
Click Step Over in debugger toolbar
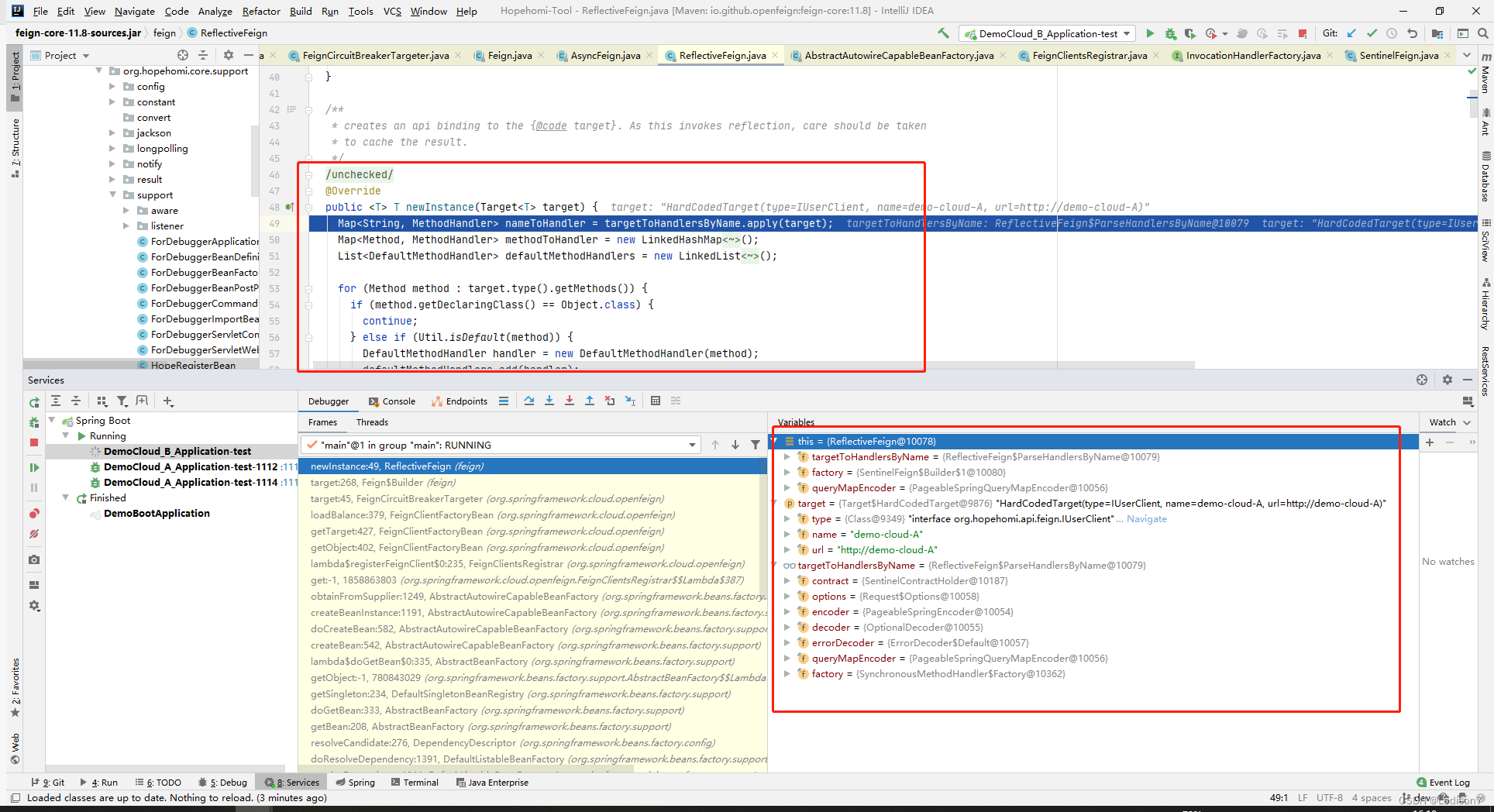tap(529, 401)
